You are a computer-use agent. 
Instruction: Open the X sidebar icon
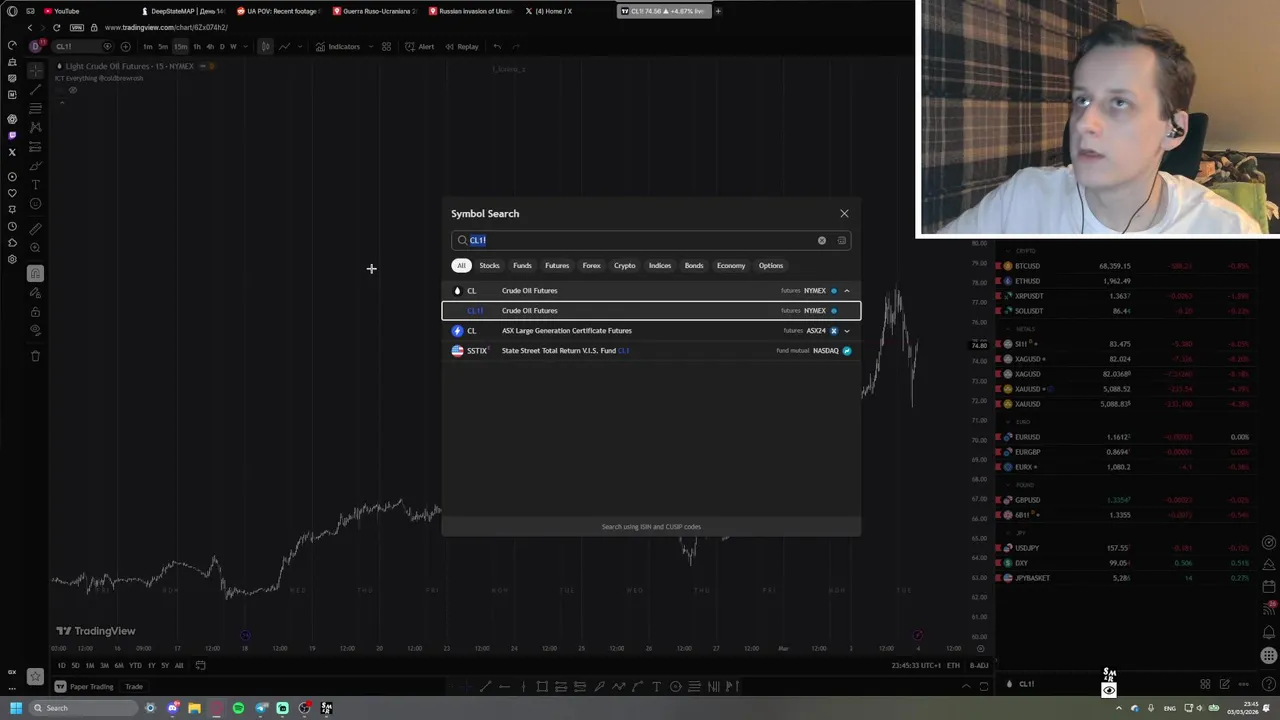tap(12, 152)
